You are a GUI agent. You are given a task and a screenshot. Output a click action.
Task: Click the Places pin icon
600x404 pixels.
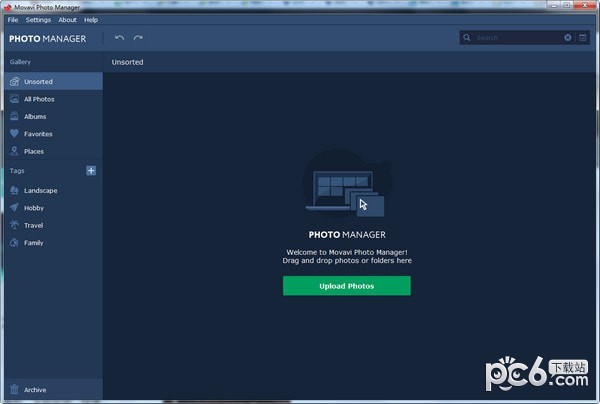15,151
